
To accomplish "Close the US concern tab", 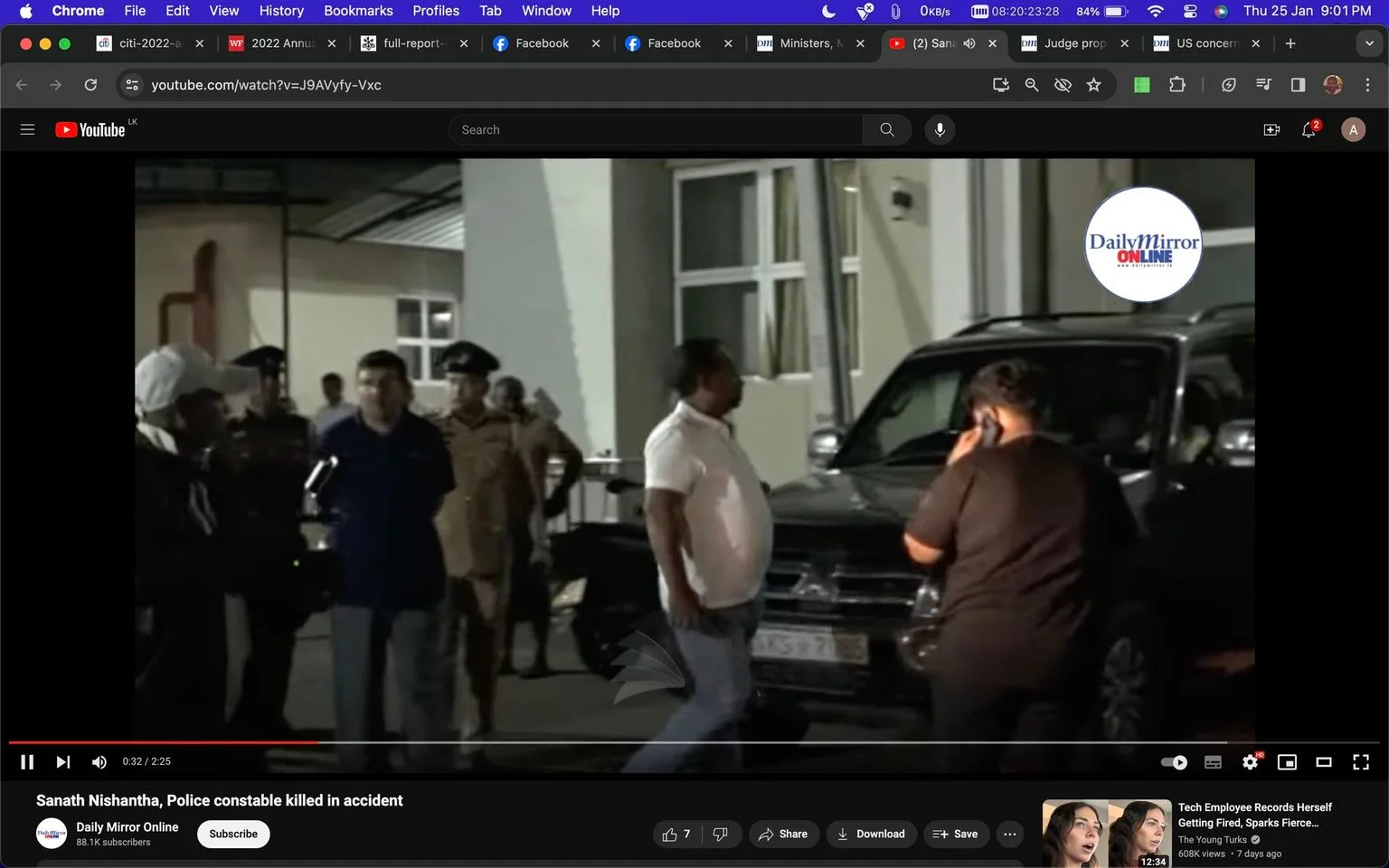I will (x=1255, y=42).
